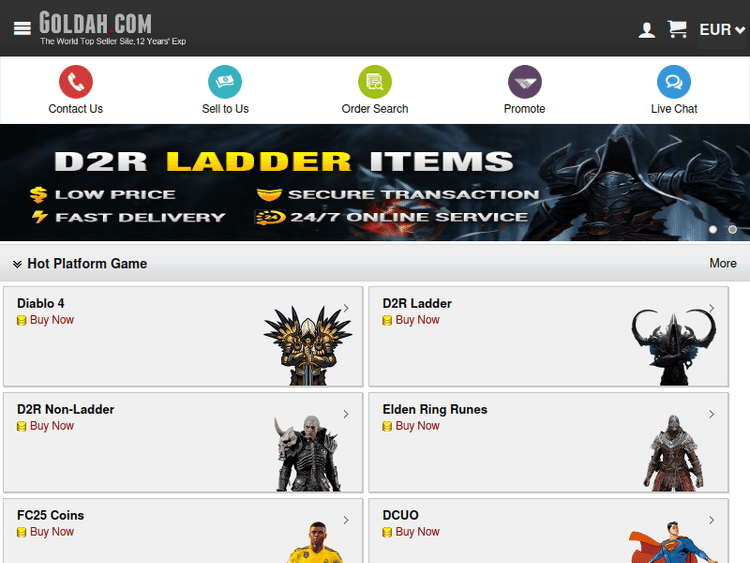Viewport: 750px width, 563px height.
Task: Click the Goldah.com logo
Action: 95,22
